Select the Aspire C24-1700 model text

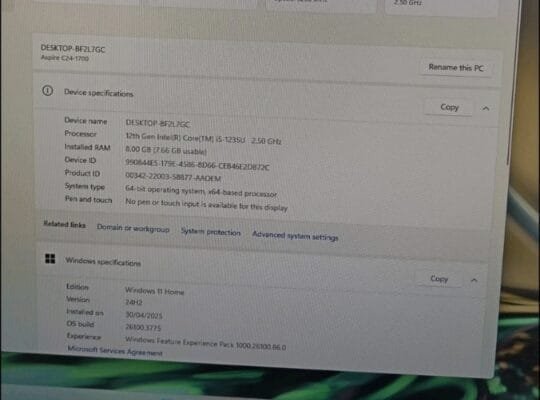point(65,58)
